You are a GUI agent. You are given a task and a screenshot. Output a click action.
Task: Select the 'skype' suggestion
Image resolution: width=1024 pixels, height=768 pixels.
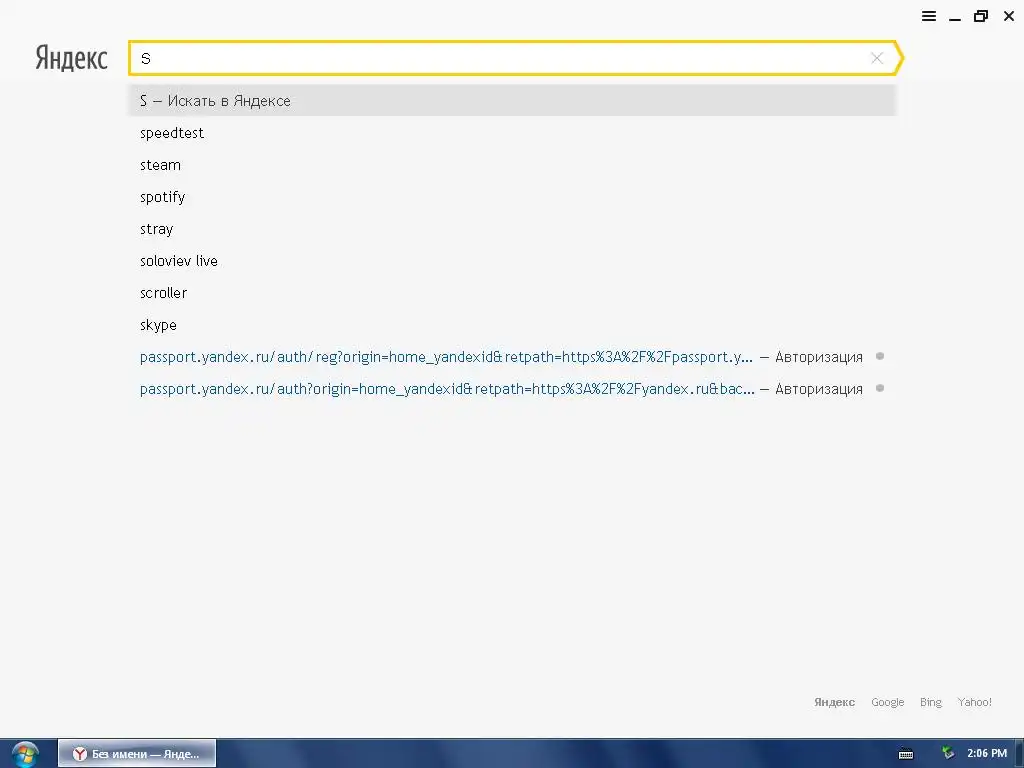158,325
